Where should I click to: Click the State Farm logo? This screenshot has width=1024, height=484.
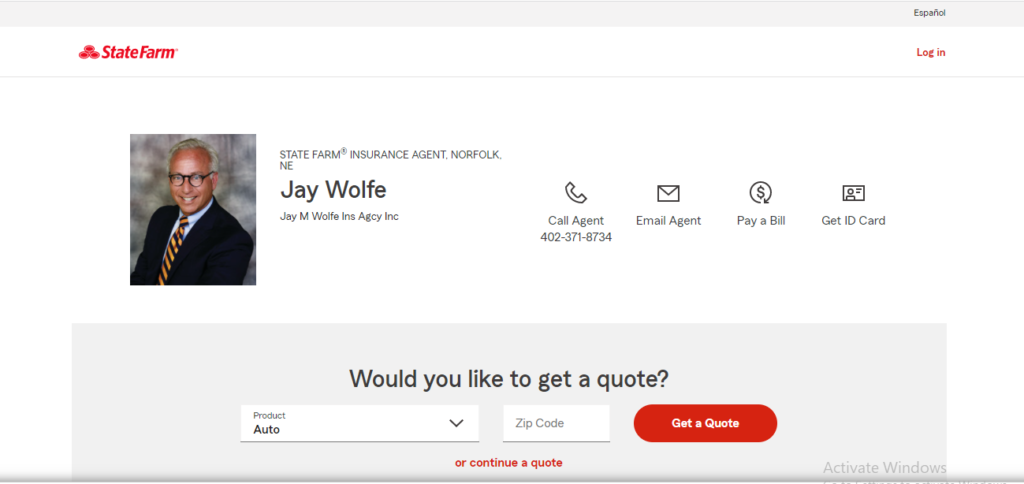point(128,53)
